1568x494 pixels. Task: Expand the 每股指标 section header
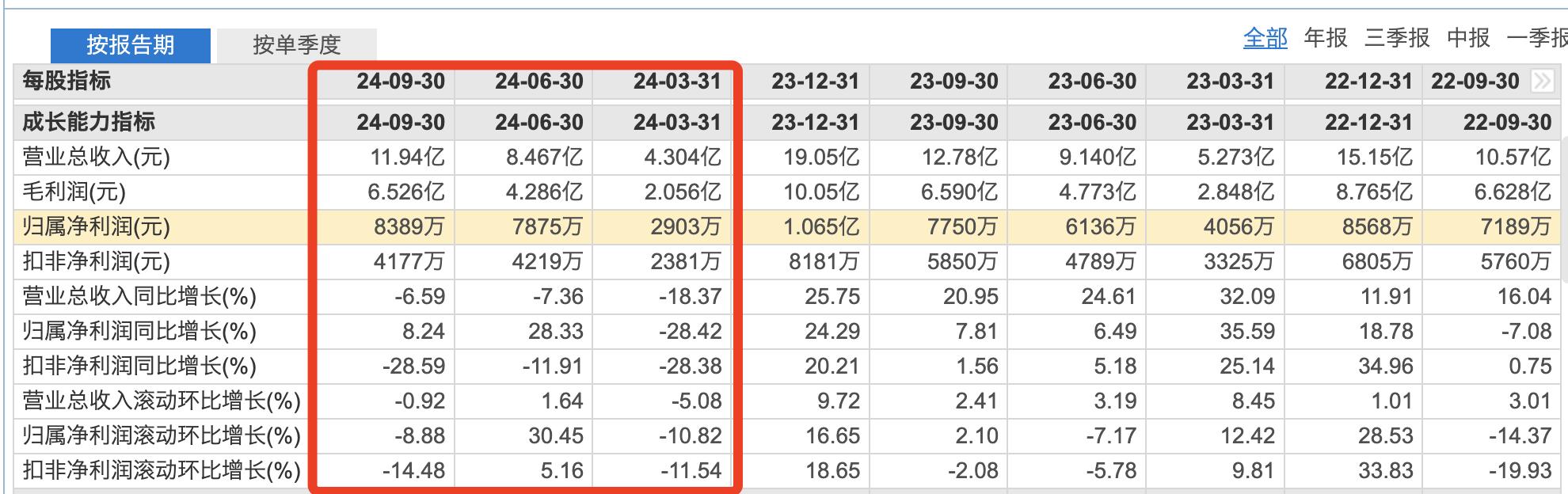pos(67,81)
